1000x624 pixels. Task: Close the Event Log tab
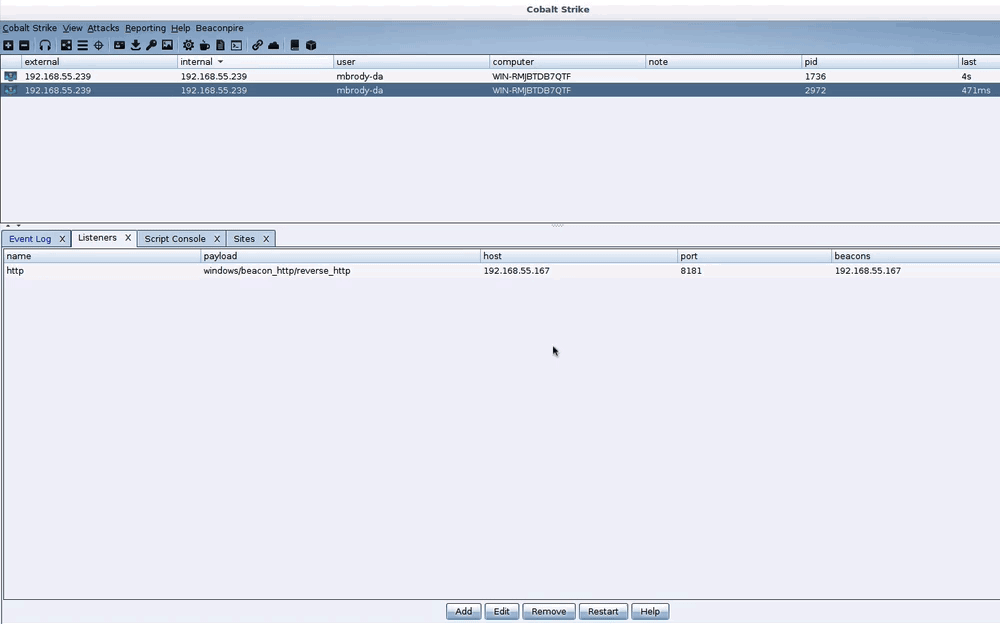pos(62,239)
